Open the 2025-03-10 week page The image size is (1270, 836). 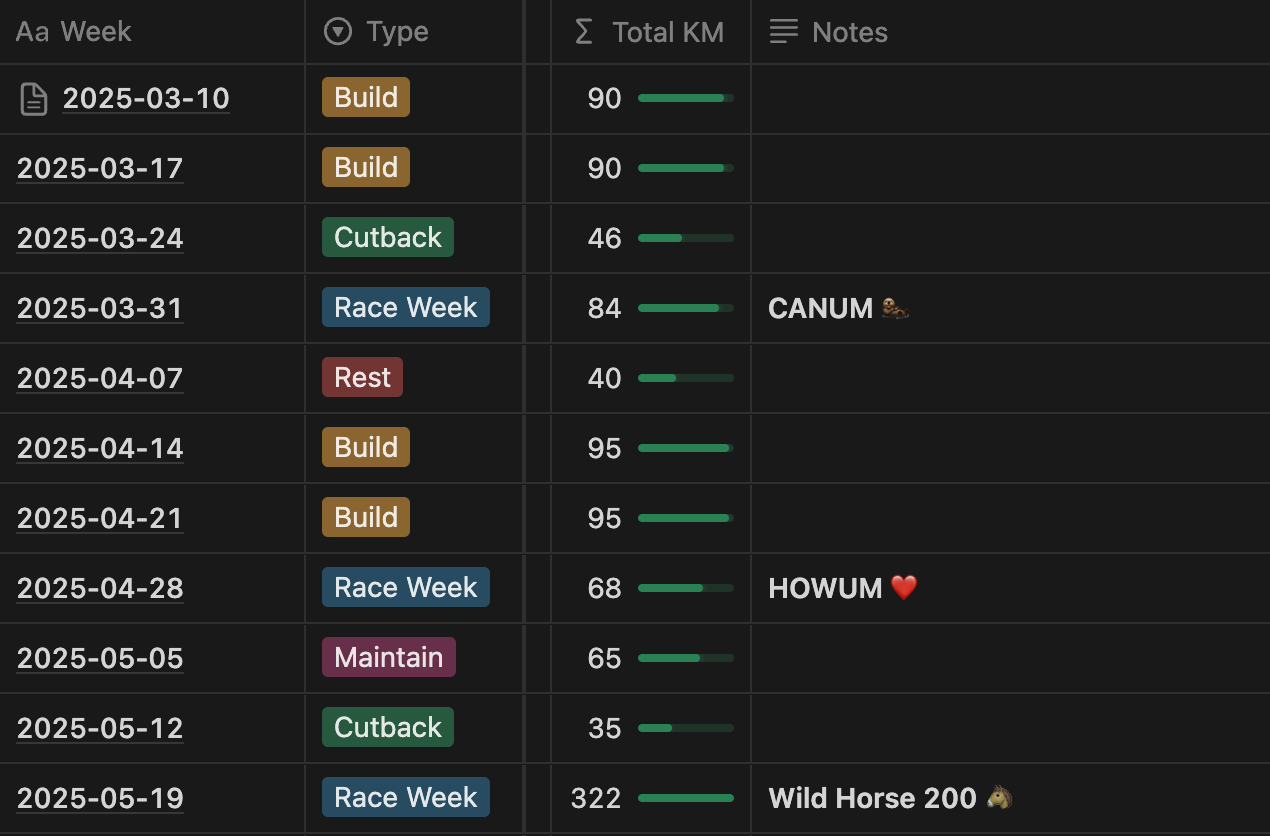[146, 98]
